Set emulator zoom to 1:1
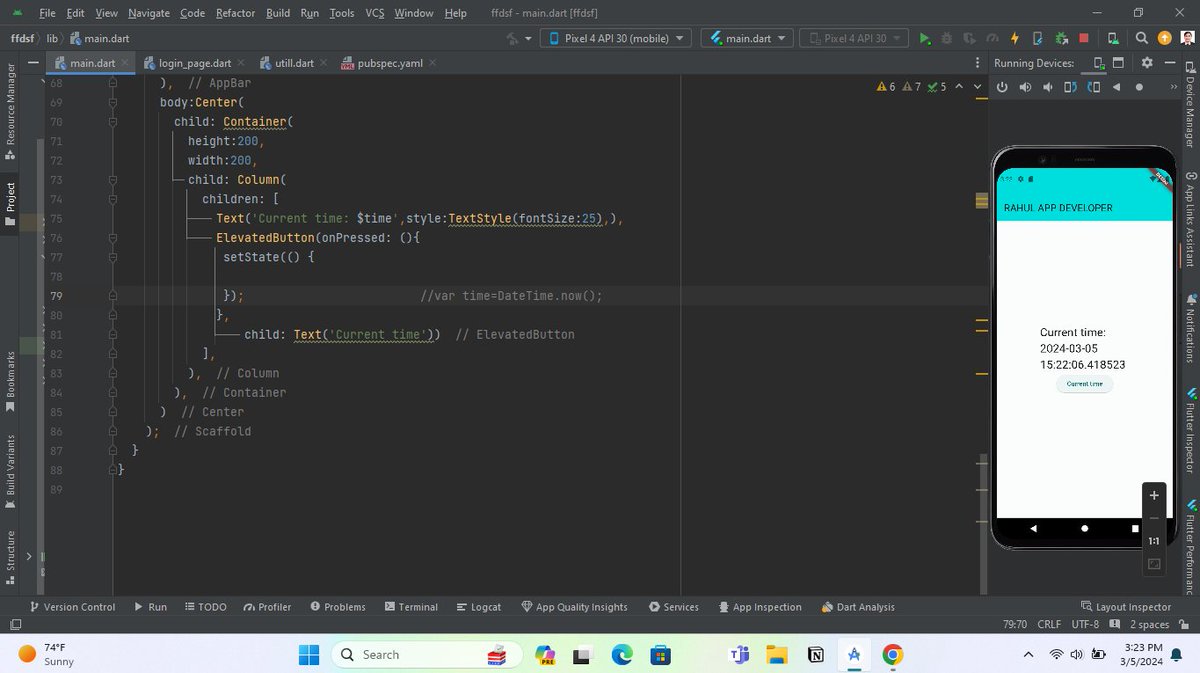1200x673 pixels. pyautogui.click(x=1154, y=540)
